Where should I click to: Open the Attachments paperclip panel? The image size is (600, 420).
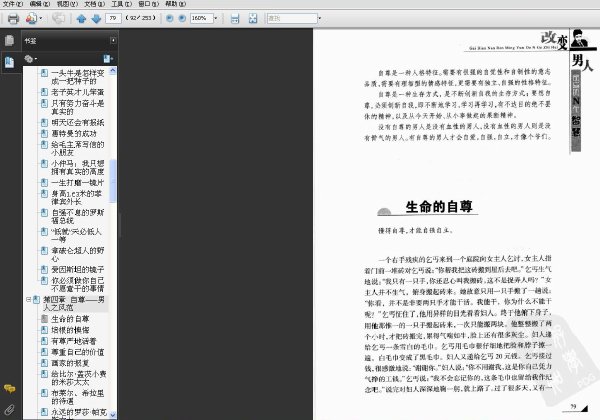9,410
